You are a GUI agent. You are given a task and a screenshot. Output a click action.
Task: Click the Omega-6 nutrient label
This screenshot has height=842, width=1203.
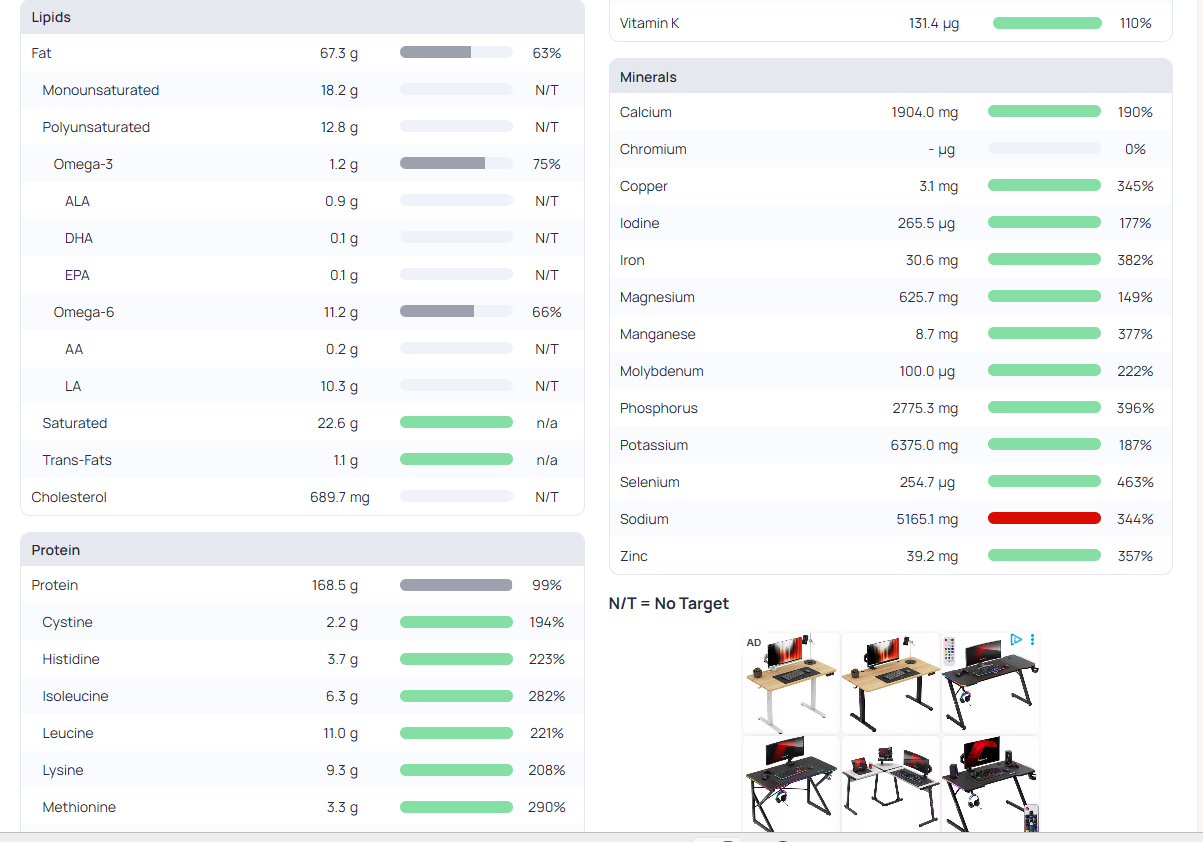pyautogui.click(x=84, y=312)
